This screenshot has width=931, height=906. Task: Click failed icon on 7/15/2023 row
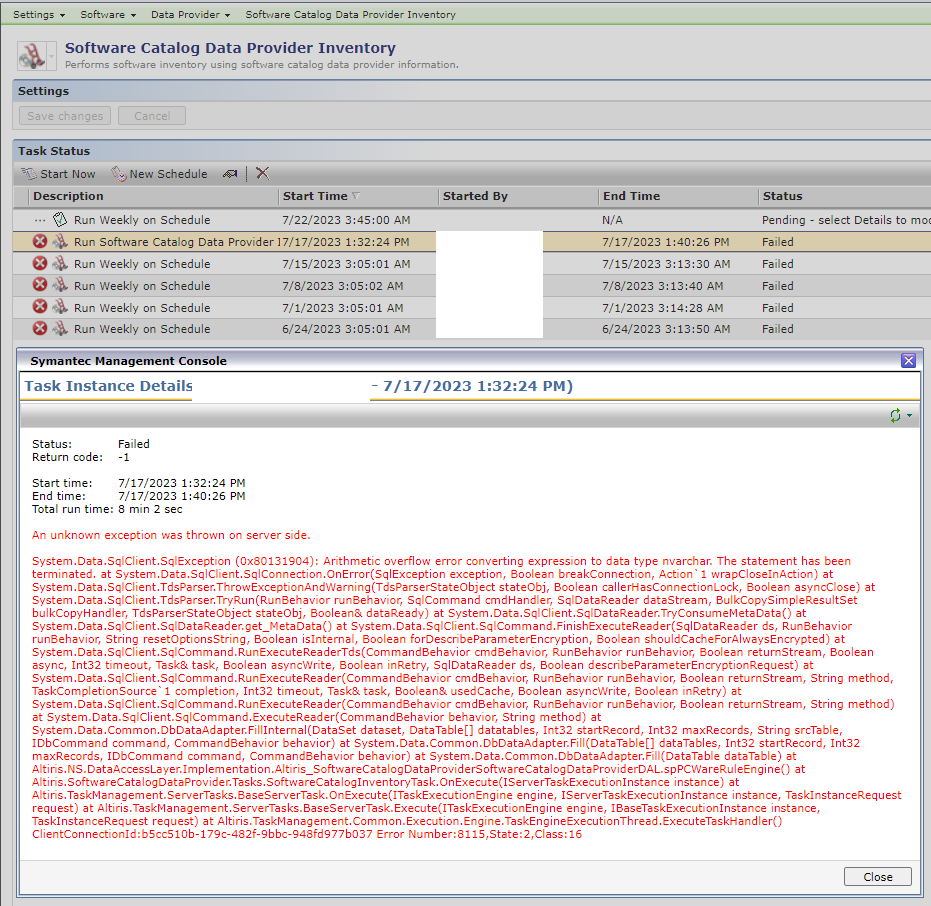point(40,263)
